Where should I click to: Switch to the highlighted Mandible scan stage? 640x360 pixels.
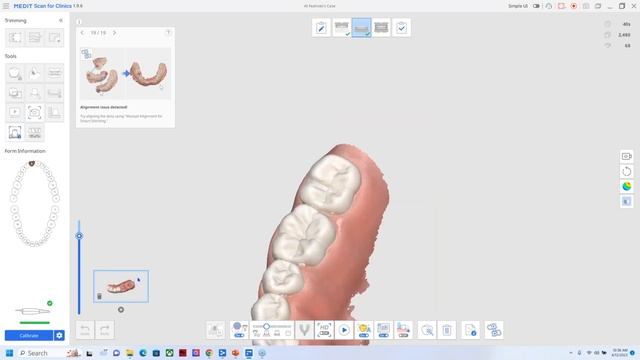pos(361,28)
